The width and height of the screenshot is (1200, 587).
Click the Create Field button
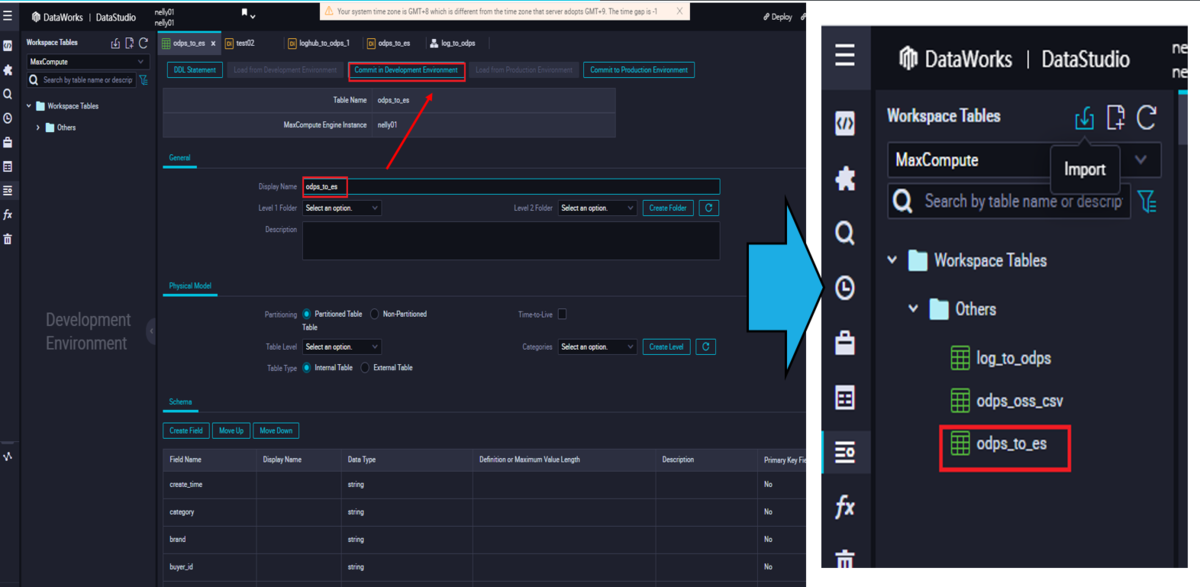point(186,431)
